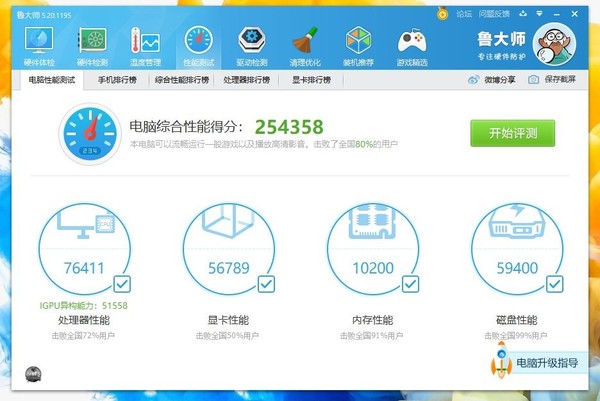Switch to the 显卡排行榜 tab
600x401 pixels.
[311, 80]
